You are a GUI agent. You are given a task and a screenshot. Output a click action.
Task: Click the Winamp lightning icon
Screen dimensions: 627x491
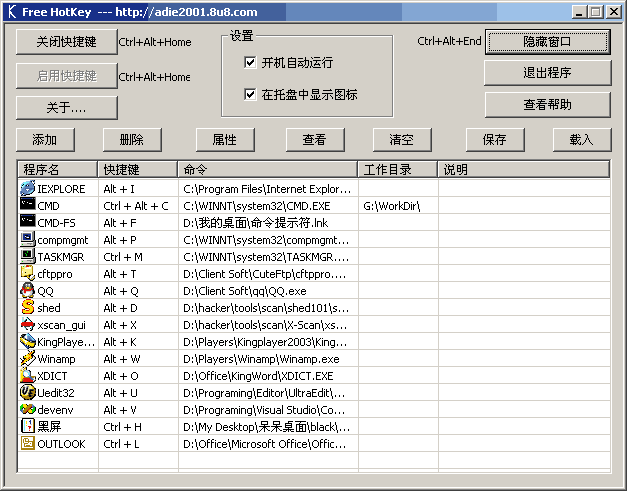tap(28, 358)
